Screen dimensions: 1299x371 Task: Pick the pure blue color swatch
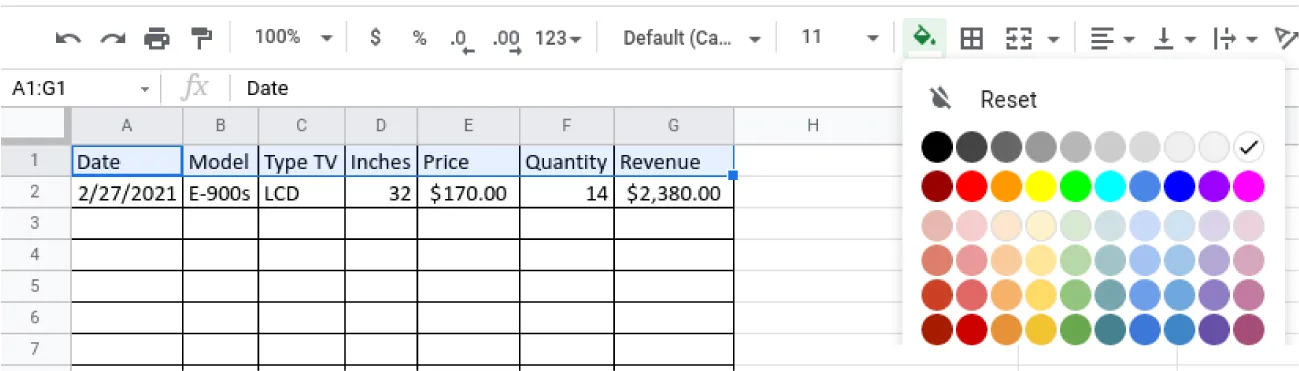pos(1179,186)
